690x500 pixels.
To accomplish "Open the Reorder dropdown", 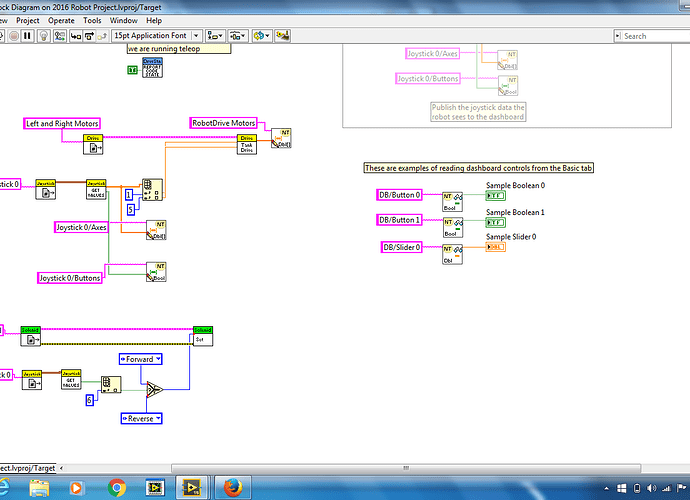I will pyautogui.click(x=261, y=36).
